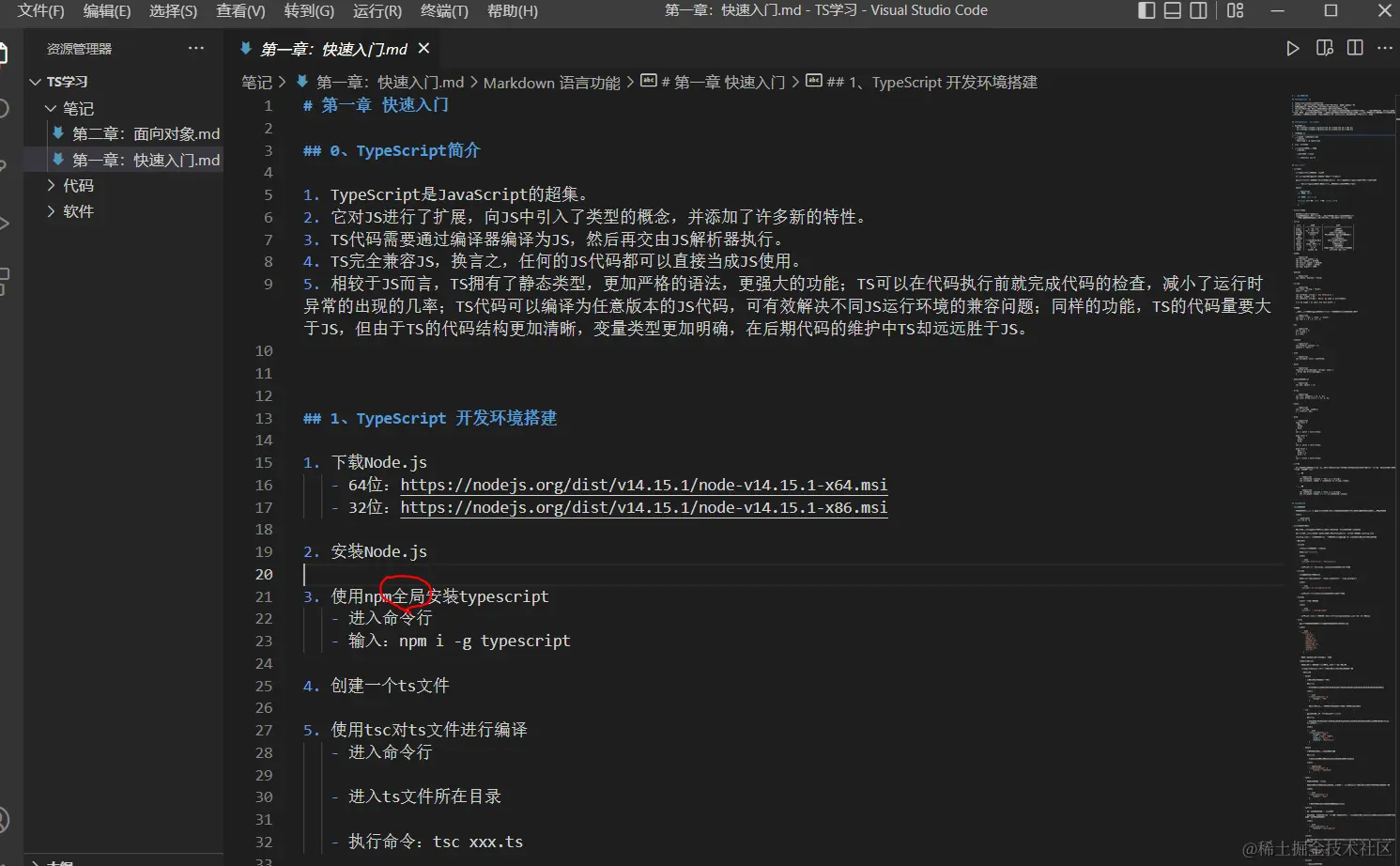Click Markdown 语言功能 breadcrumb
Viewport: 1400px width, 866px height.
[x=551, y=83]
